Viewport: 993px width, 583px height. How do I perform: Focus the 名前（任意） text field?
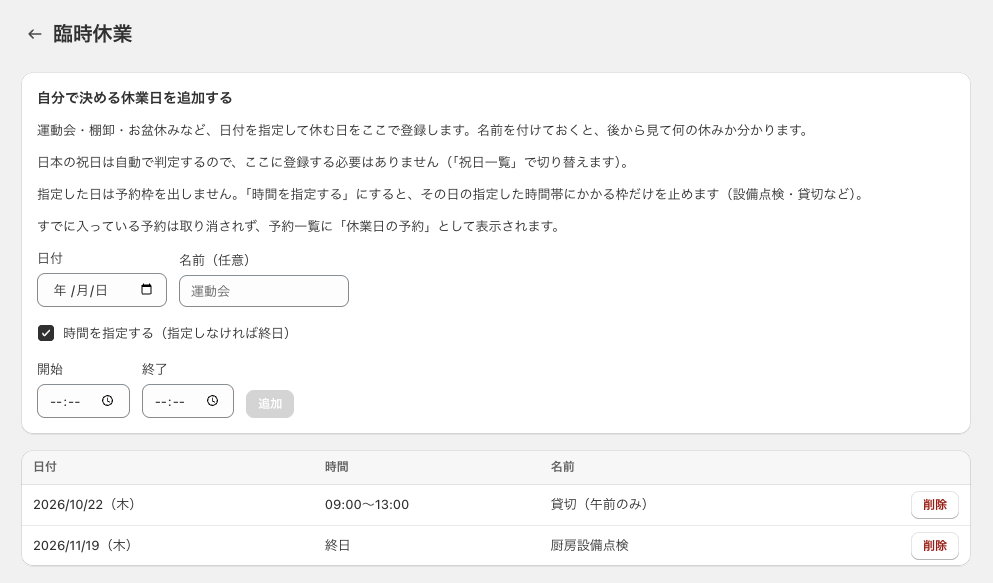[263, 291]
